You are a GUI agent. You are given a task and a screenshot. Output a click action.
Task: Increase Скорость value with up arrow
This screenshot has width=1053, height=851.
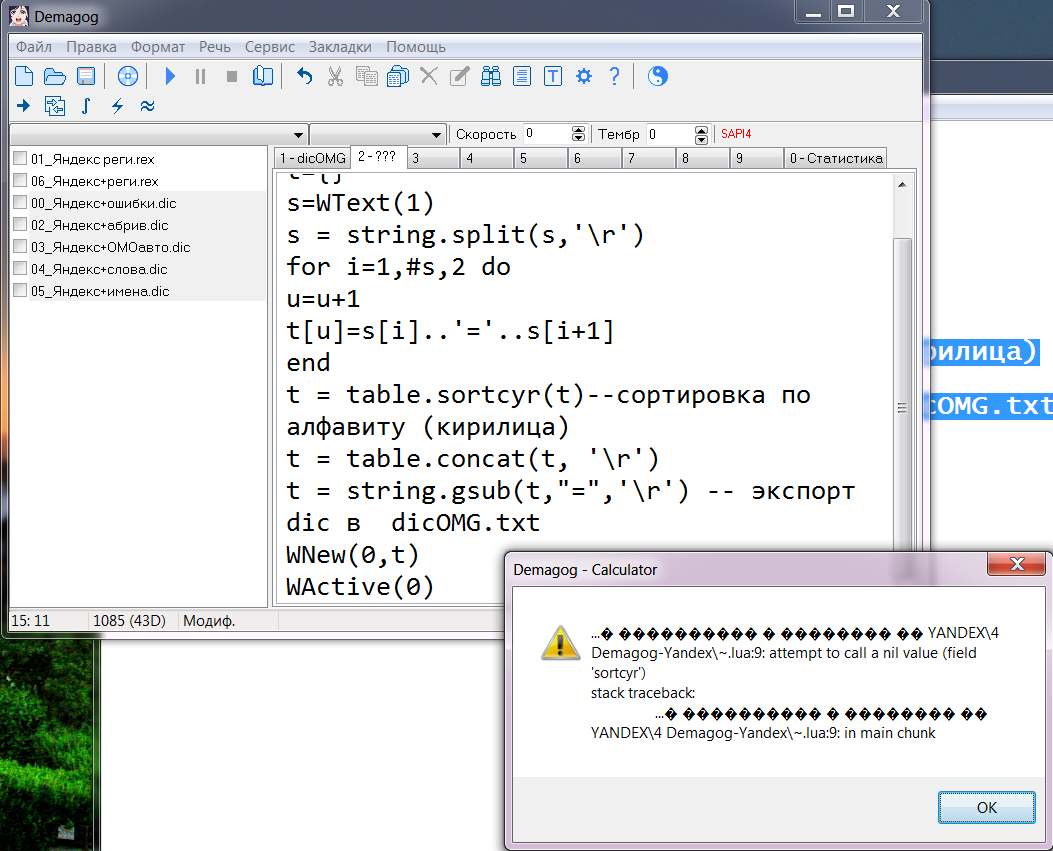[578, 130]
